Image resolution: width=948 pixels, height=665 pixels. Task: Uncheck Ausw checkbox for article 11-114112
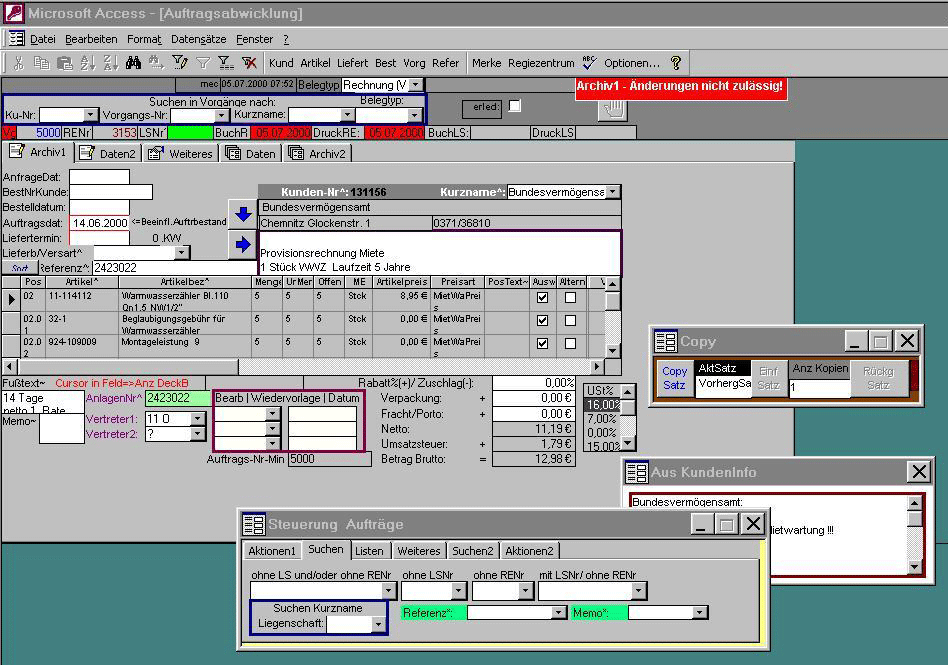coord(542,298)
